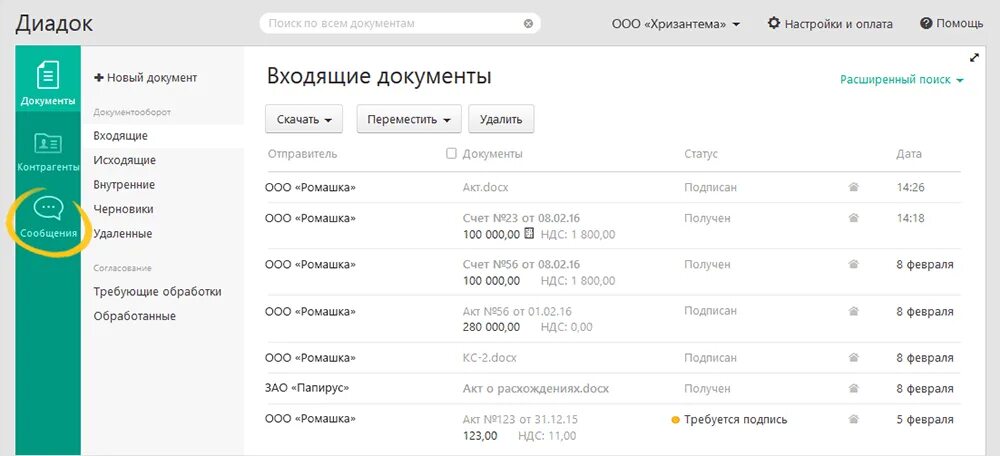
Task: Click Новый документ link
Action: click(x=145, y=78)
